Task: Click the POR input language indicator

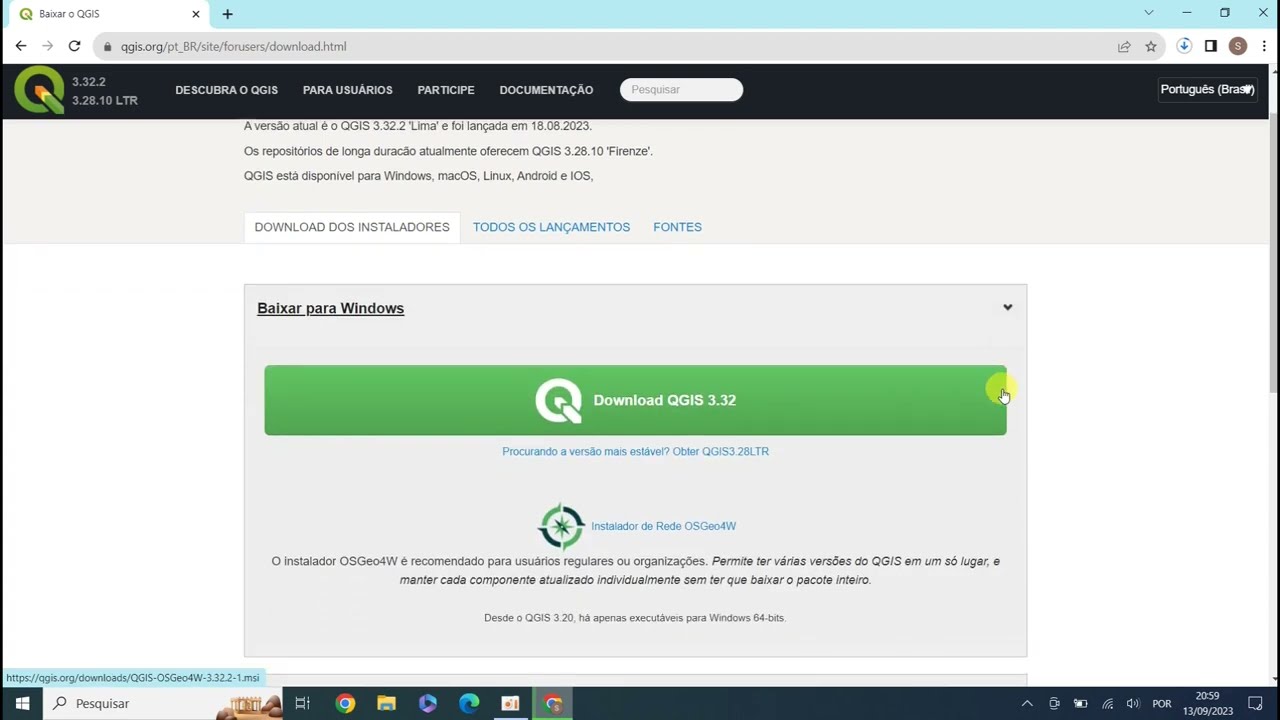Action: point(1162,703)
